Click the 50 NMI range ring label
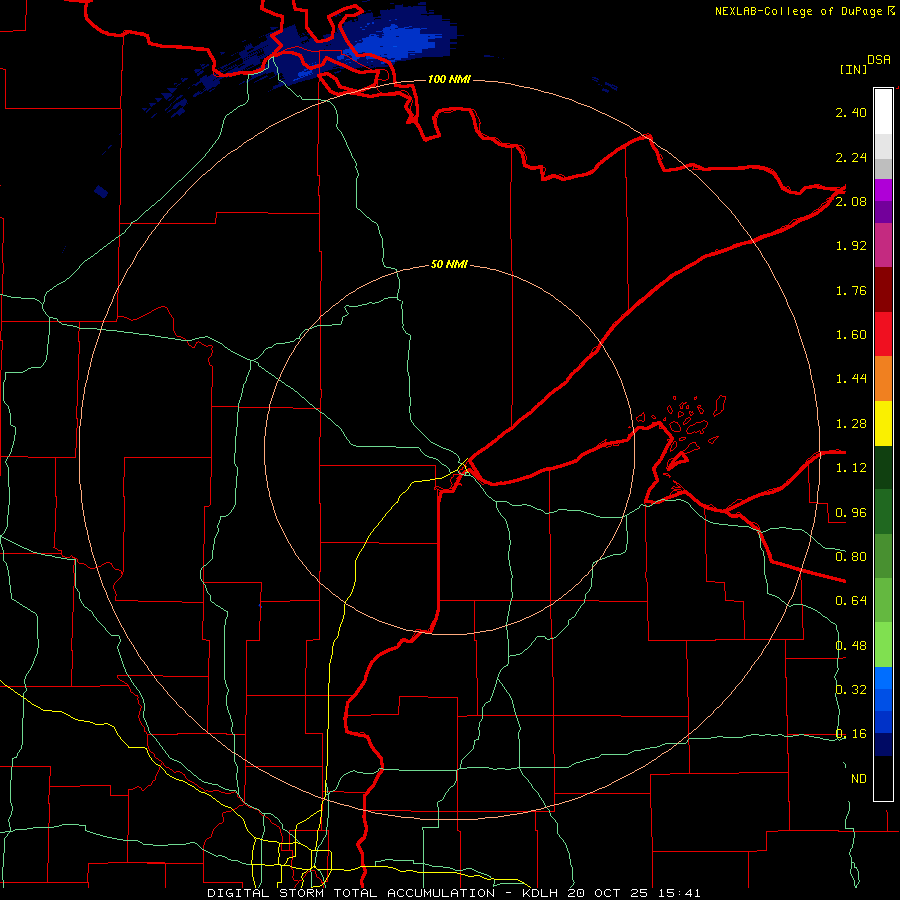Screen dimensions: 900x900 449,264
